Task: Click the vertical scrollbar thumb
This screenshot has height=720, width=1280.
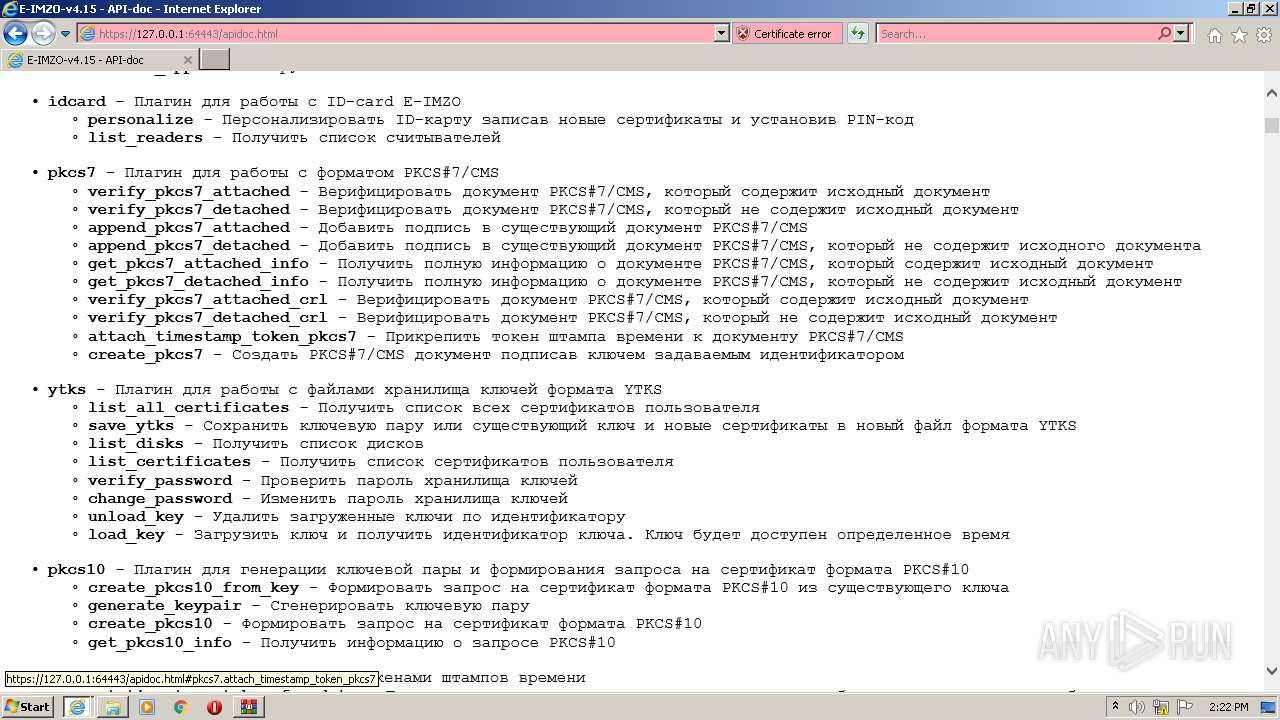Action: coord(1271,126)
